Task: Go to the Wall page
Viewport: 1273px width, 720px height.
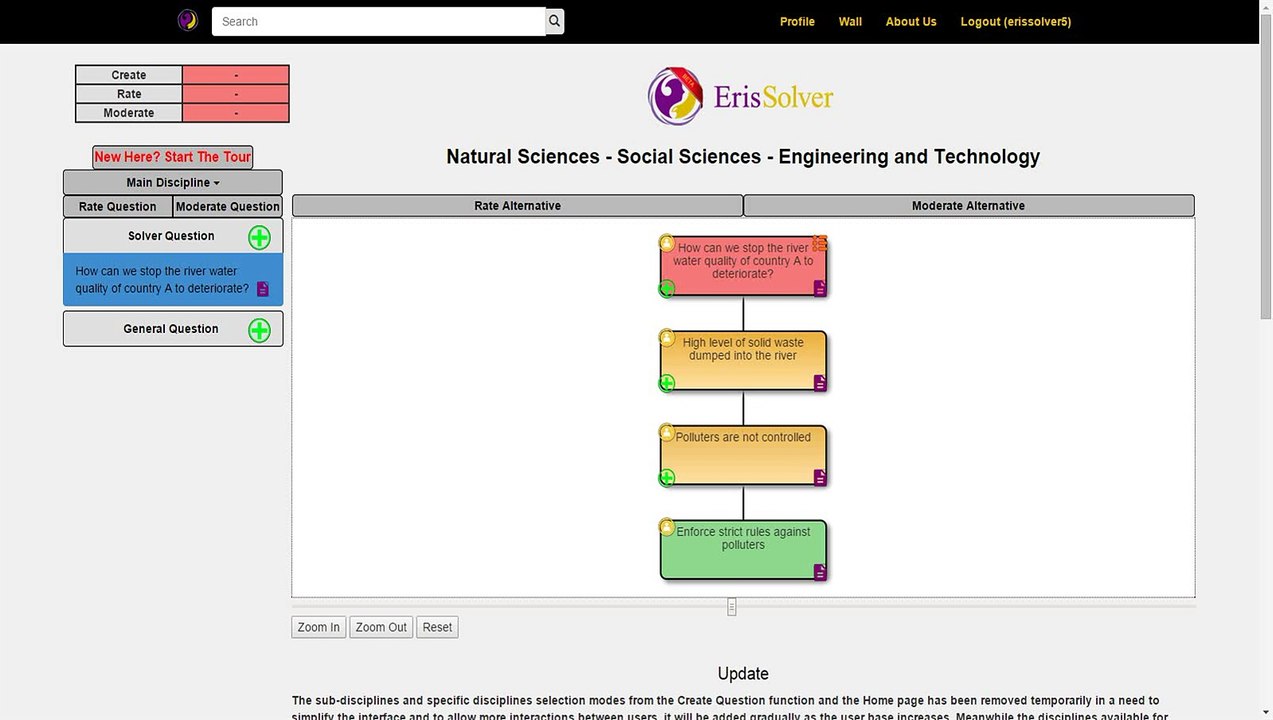Action: [x=850, y=22]
